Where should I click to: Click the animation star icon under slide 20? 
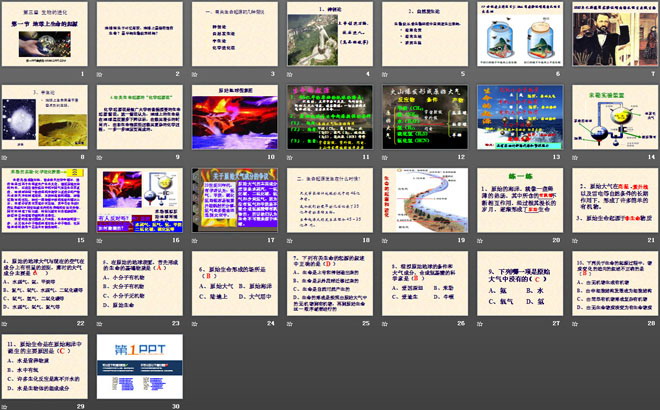[x=480, y=240]
